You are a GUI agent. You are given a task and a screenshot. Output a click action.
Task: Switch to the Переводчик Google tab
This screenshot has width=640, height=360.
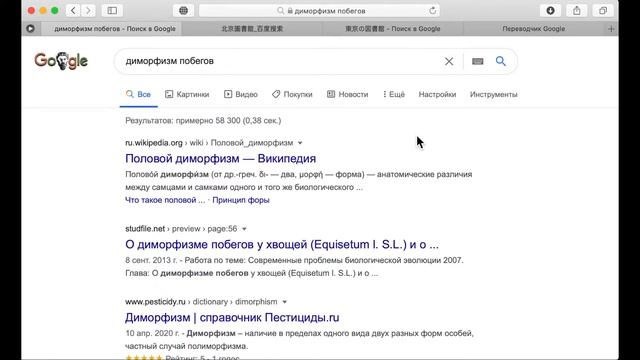533,29
